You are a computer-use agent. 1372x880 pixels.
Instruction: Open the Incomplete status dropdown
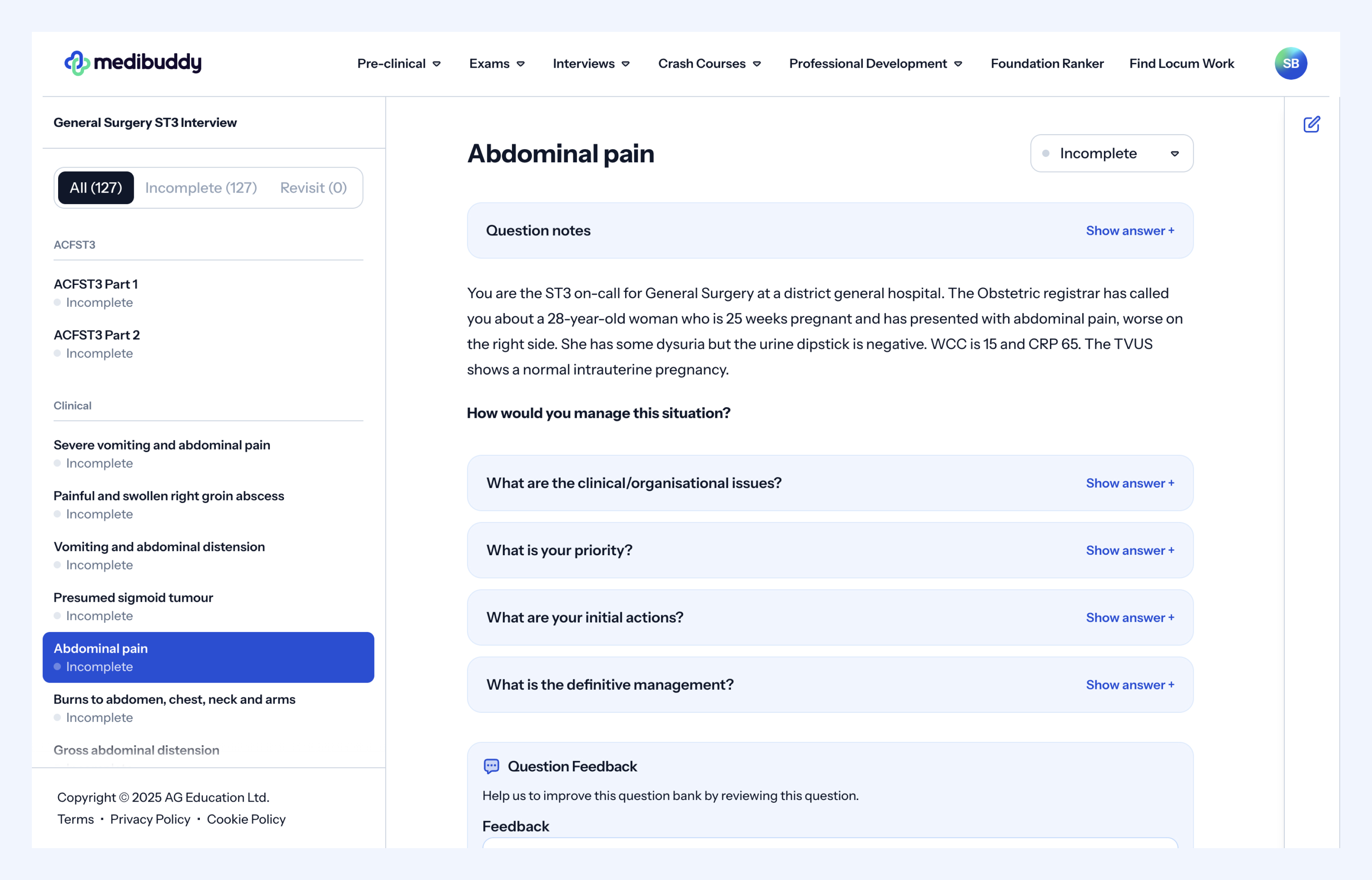tap(1111, 153)
